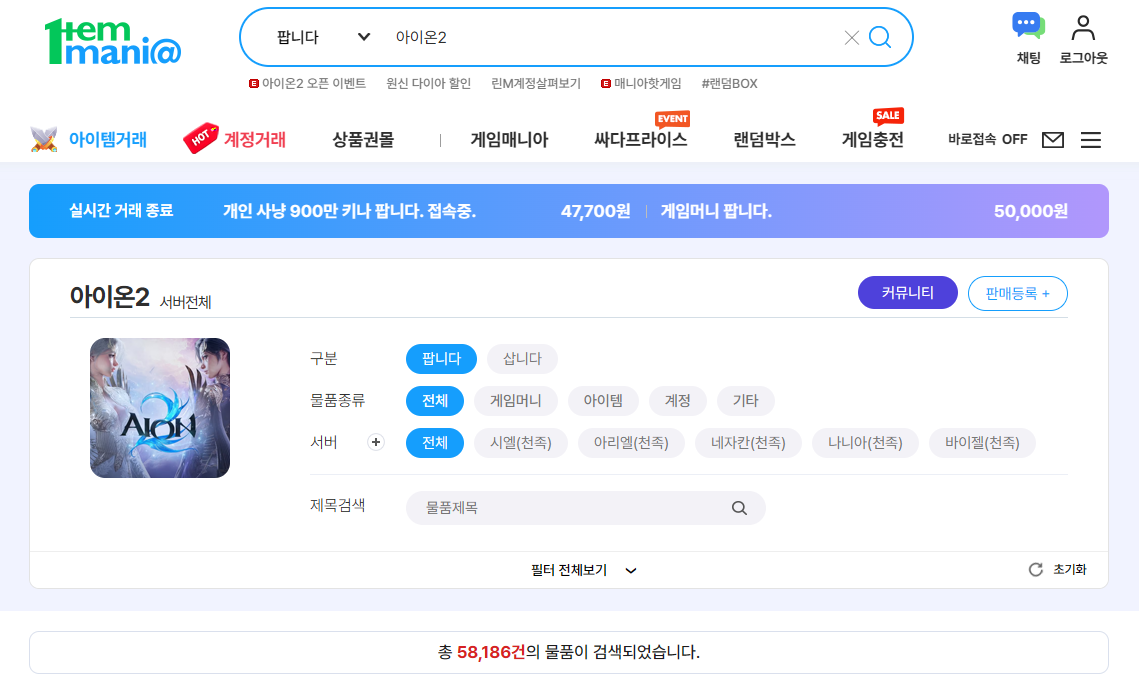Click the 커뮤니티 button
This screenshot has height=686, width=1139.
pyautogui.click(x=907, y=293)
